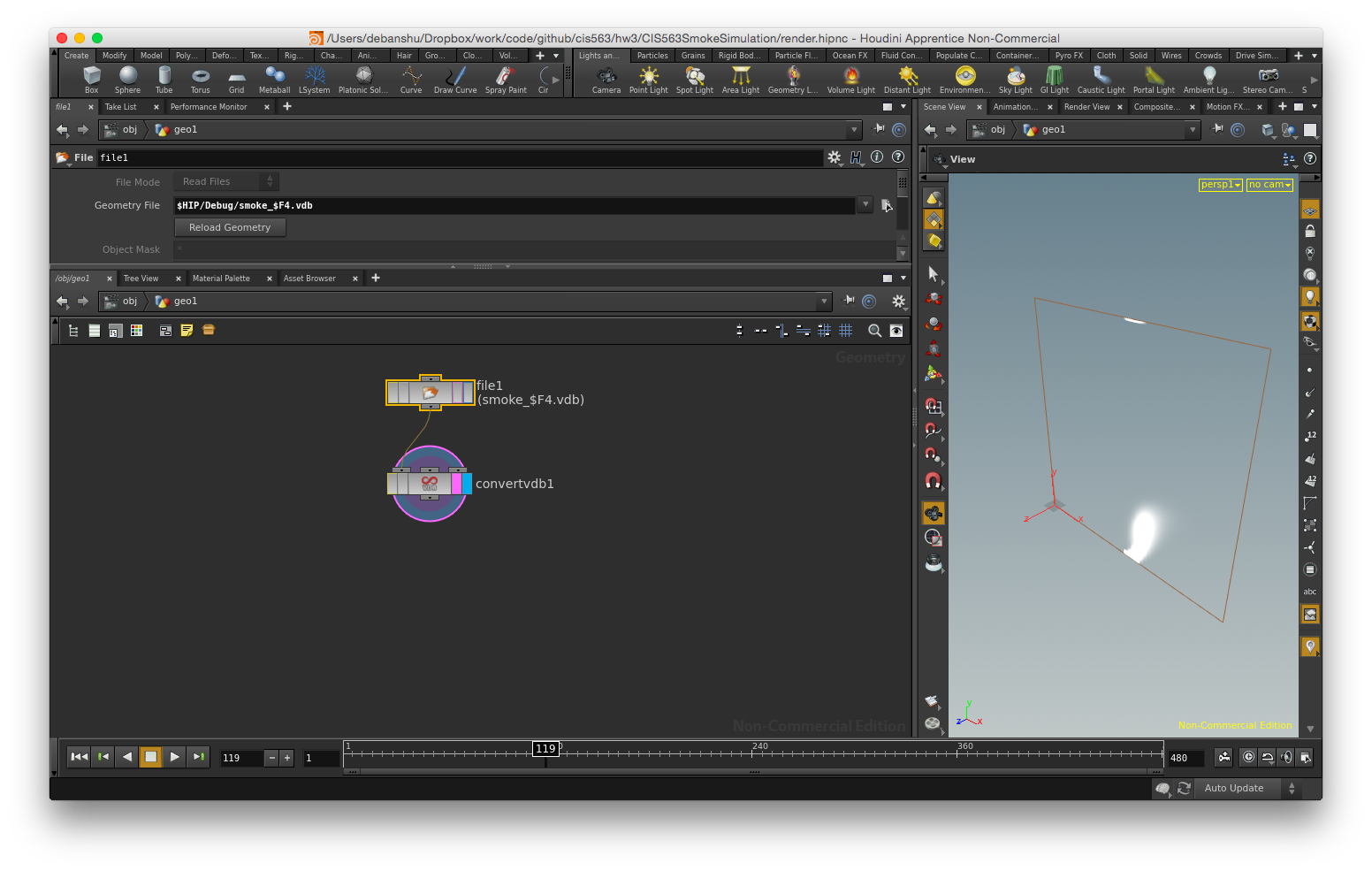Select the Tube shelf tool
Image resolution: width=1372 pixels, height=871 pixels.
coord(164,80)
